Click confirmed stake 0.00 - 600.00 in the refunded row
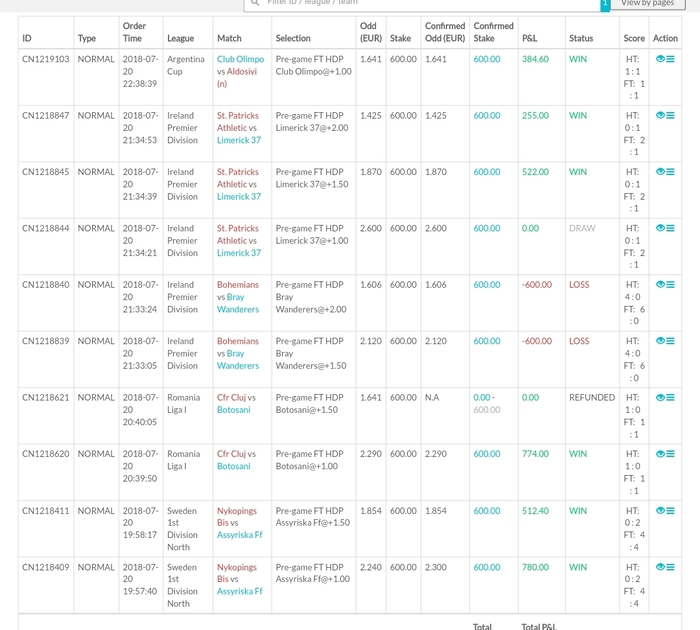This screenshot has width=700, height=630. [x=487, y=404]
